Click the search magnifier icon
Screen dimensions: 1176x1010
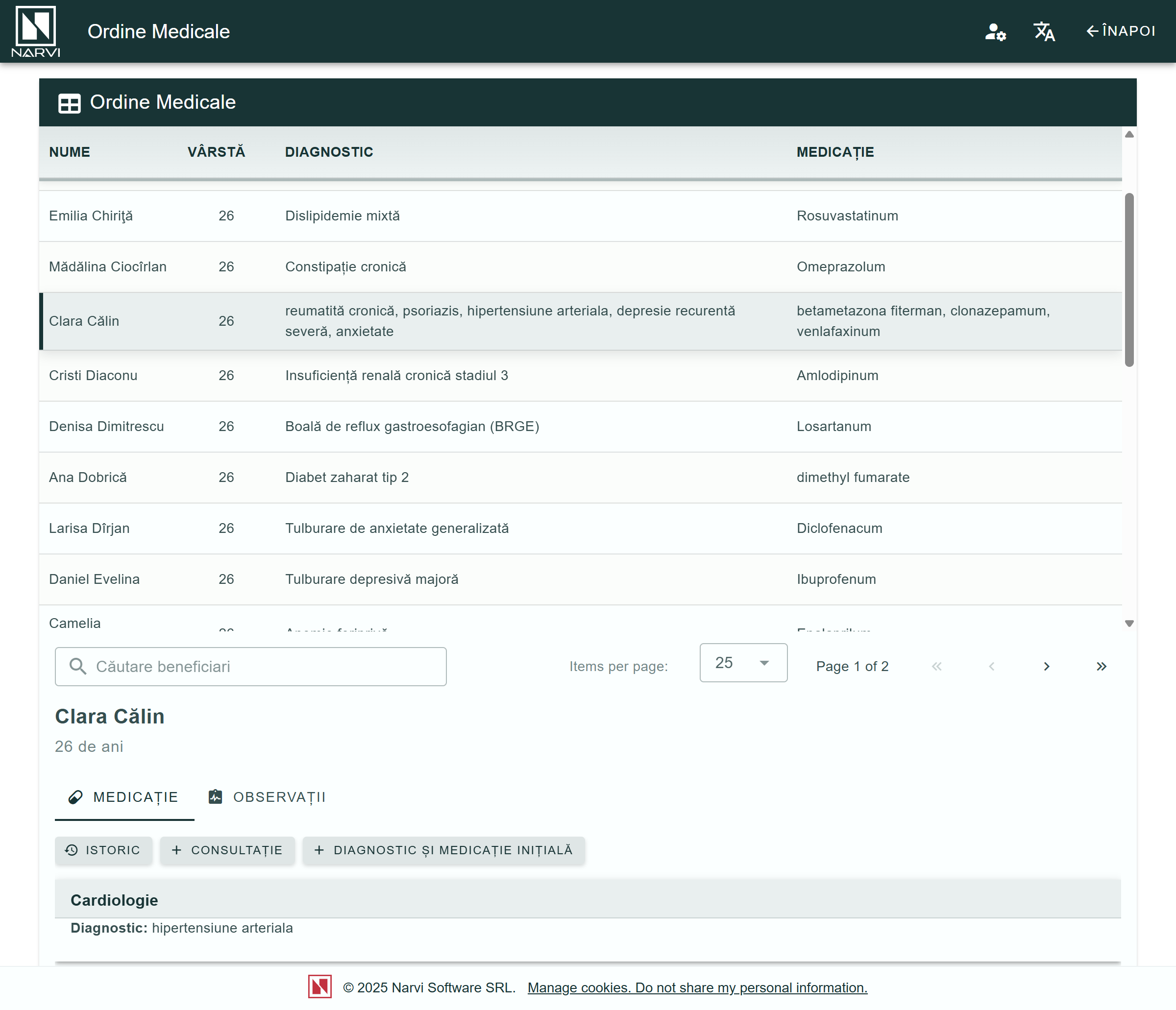pyautogui.click(x=78, y=666)
